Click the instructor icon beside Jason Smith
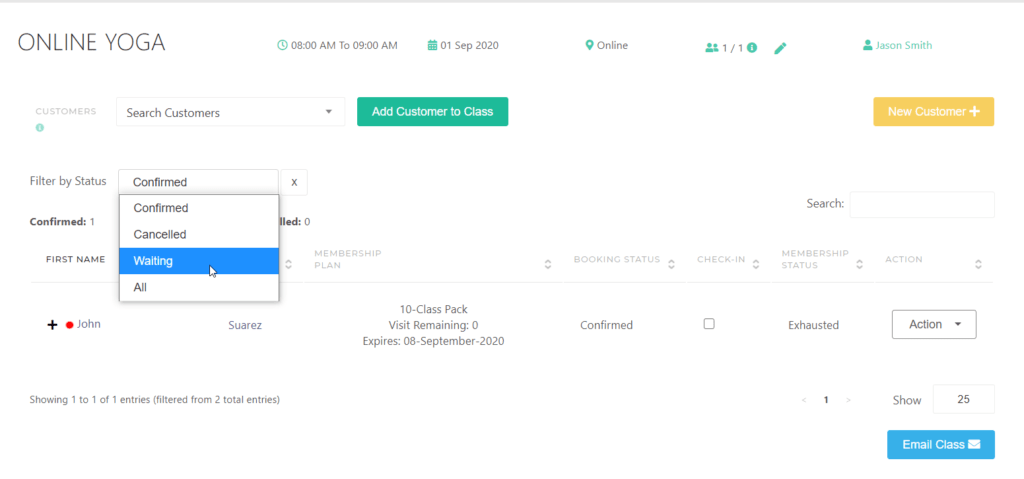 pos(867,45)
